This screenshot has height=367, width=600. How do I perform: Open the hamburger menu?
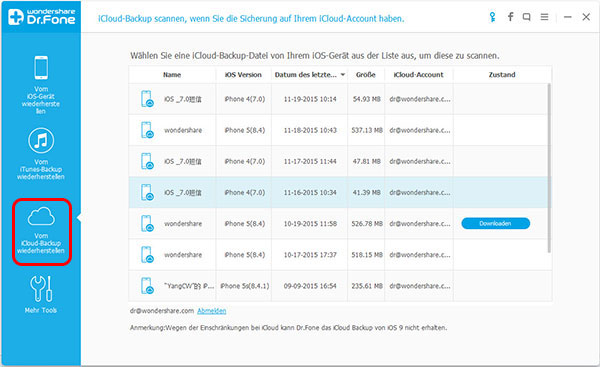(x=544, y=17)
